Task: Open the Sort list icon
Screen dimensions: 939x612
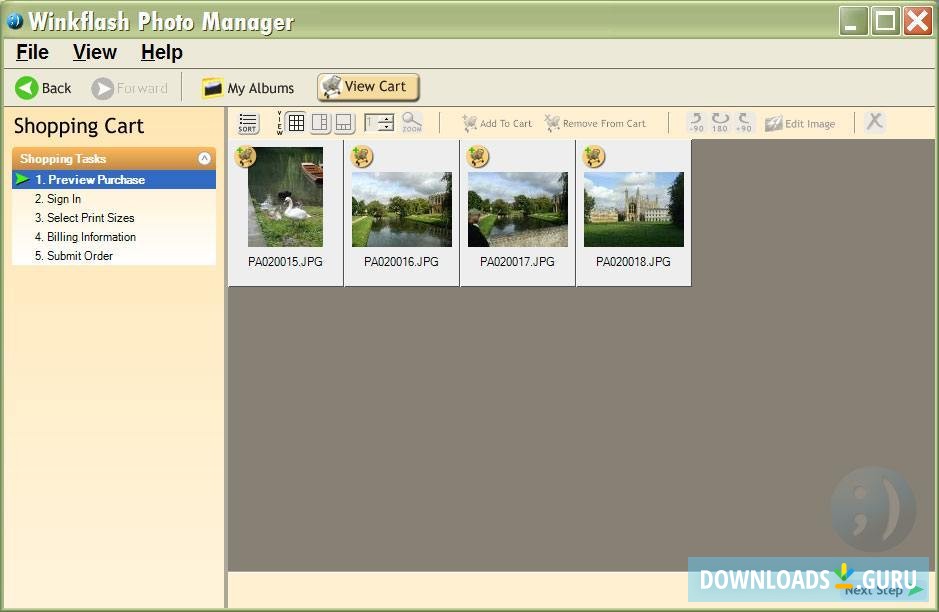Action: point(248,123)
